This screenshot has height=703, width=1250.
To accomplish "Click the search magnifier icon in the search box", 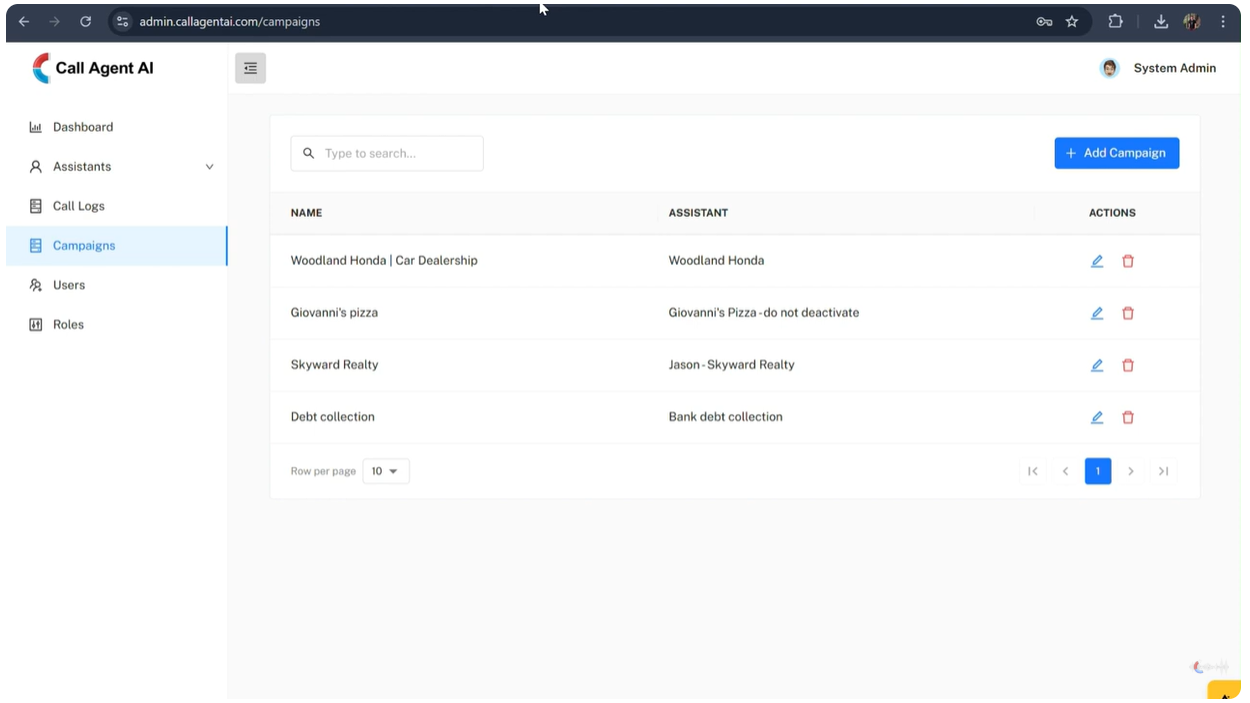I will pos(309,153).
